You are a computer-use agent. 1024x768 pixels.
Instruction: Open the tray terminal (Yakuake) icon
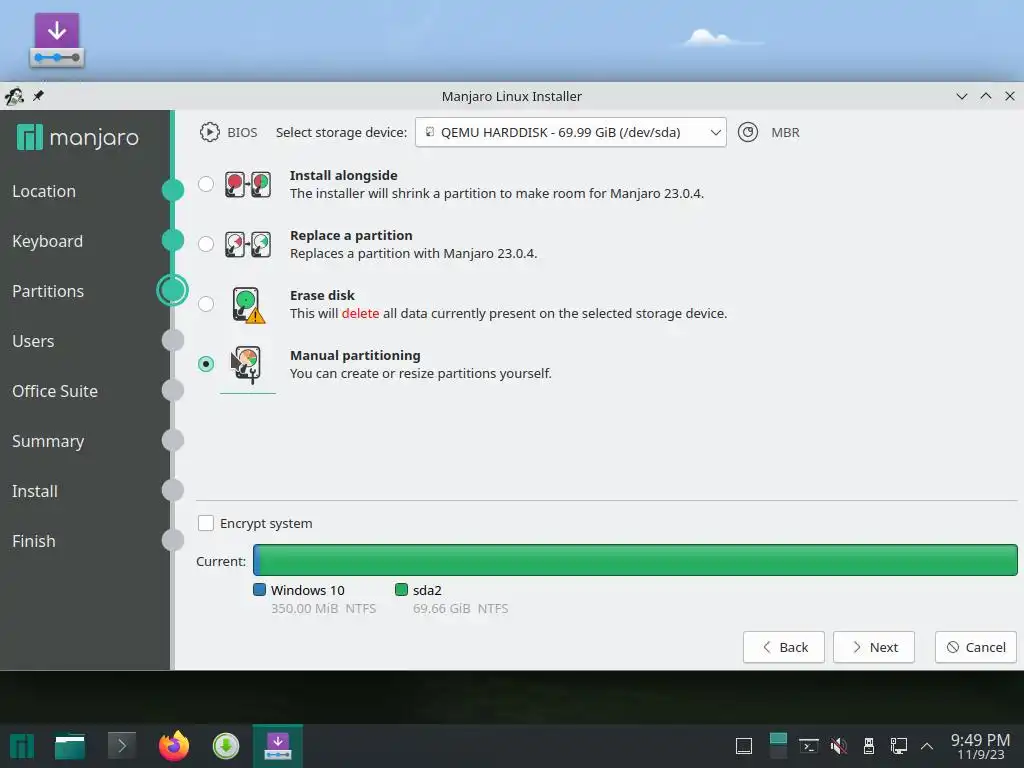tap(809, 746)
